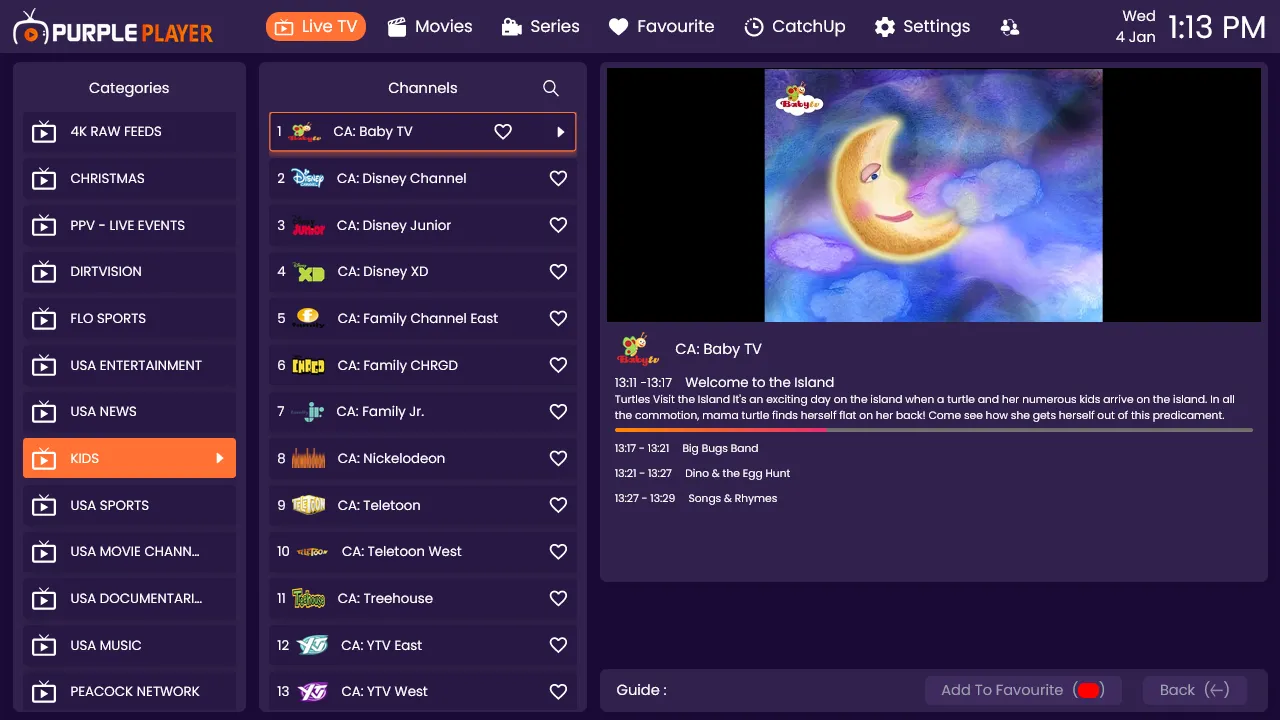
Task: Expand the CA: Baby TV channel arrow
Action: coord(559,131)
